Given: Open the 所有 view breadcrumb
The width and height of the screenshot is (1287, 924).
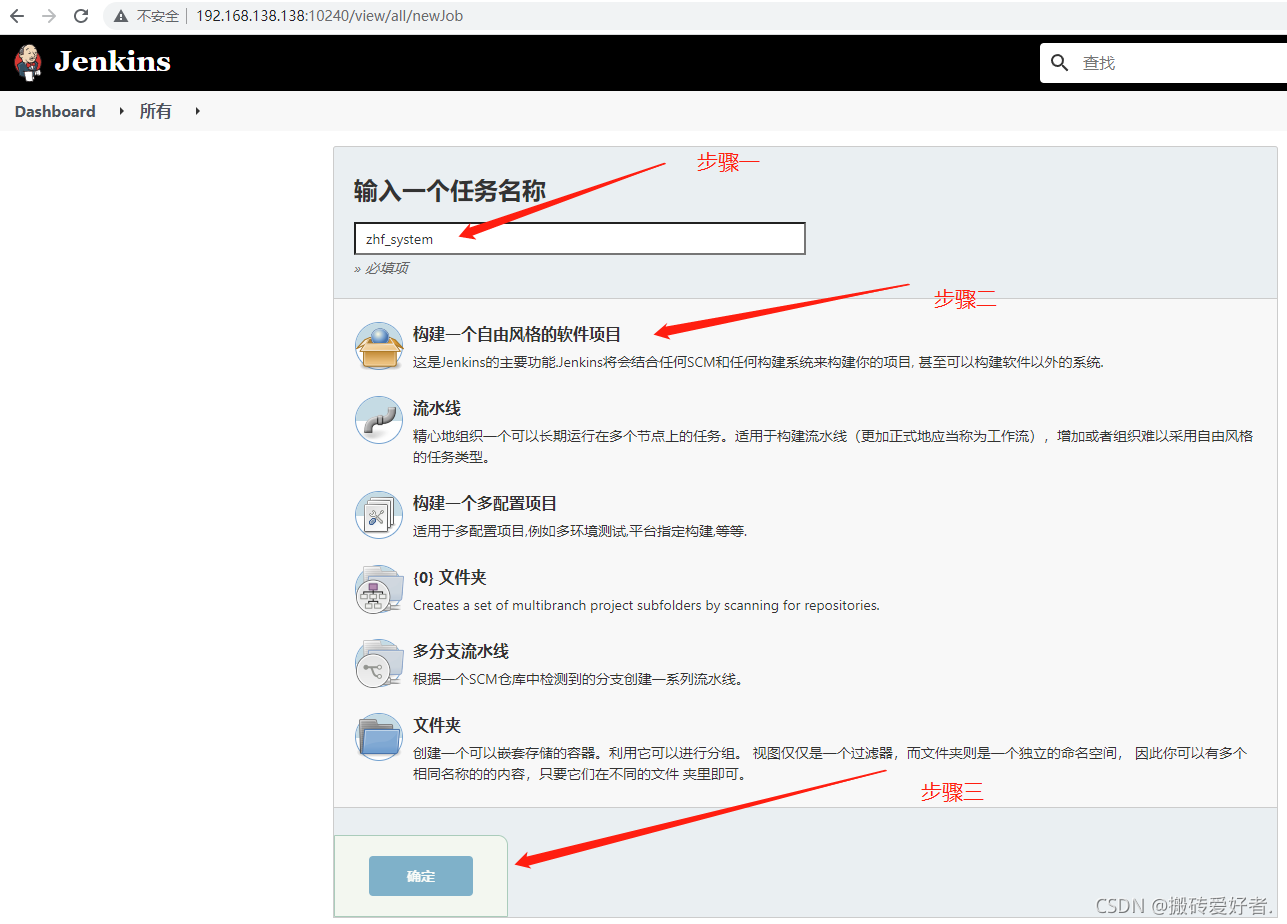Looking at the screenshot, I should (156, 111).
